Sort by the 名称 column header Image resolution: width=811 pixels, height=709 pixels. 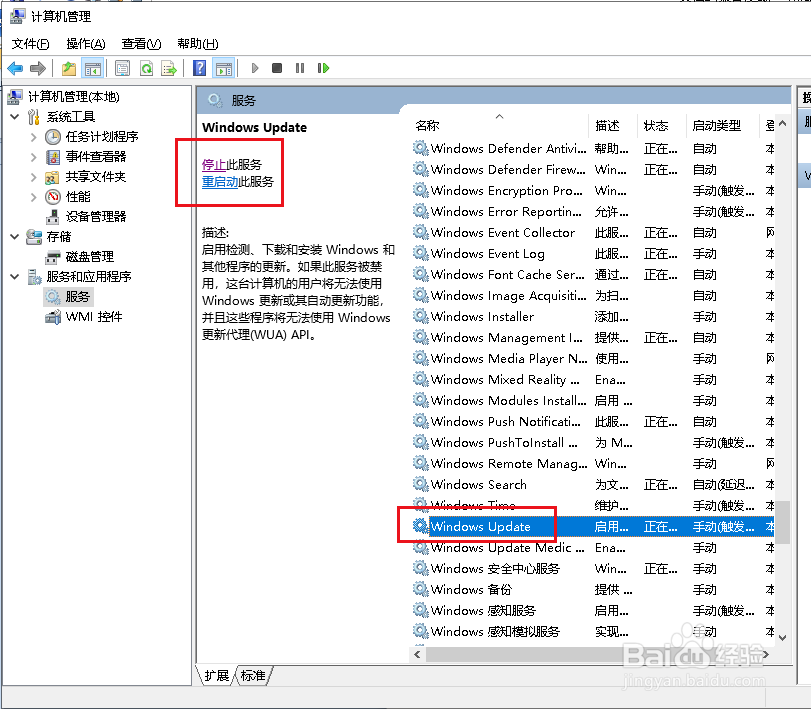tap(499, 126)
